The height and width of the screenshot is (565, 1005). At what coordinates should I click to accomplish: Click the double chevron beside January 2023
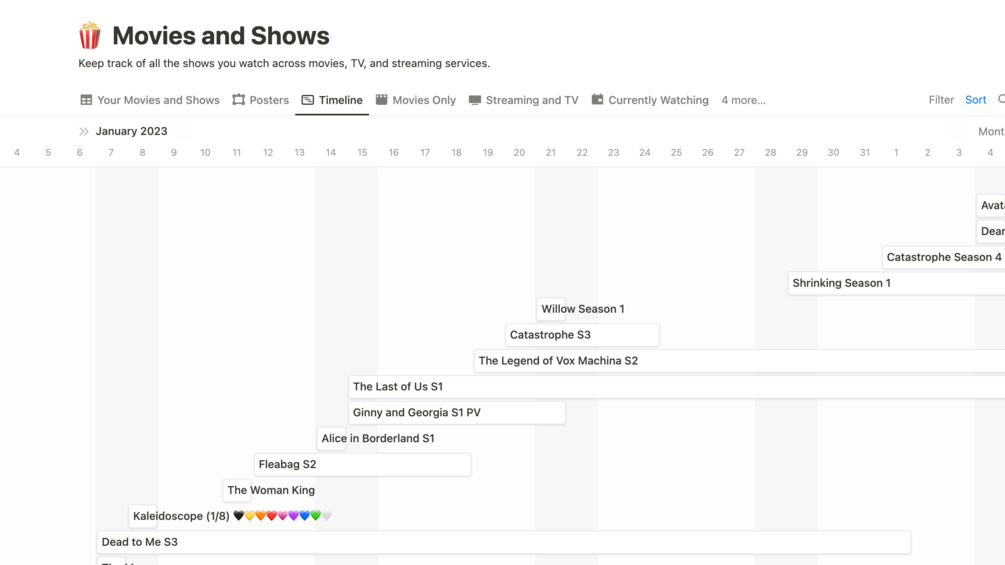(x=84, y=131)
